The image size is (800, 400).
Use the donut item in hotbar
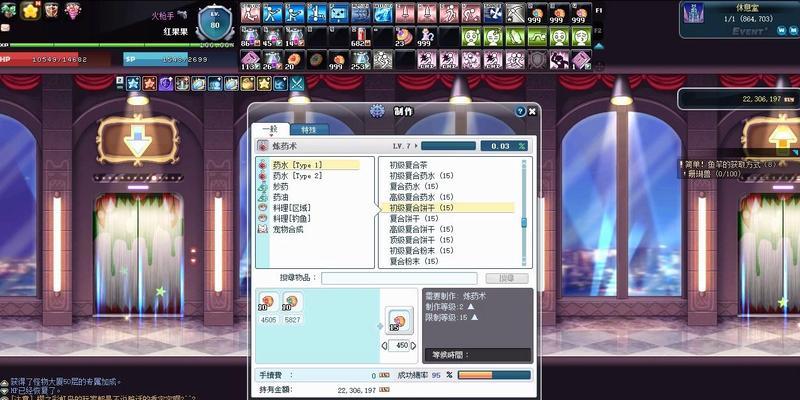[x=316, y=60]
